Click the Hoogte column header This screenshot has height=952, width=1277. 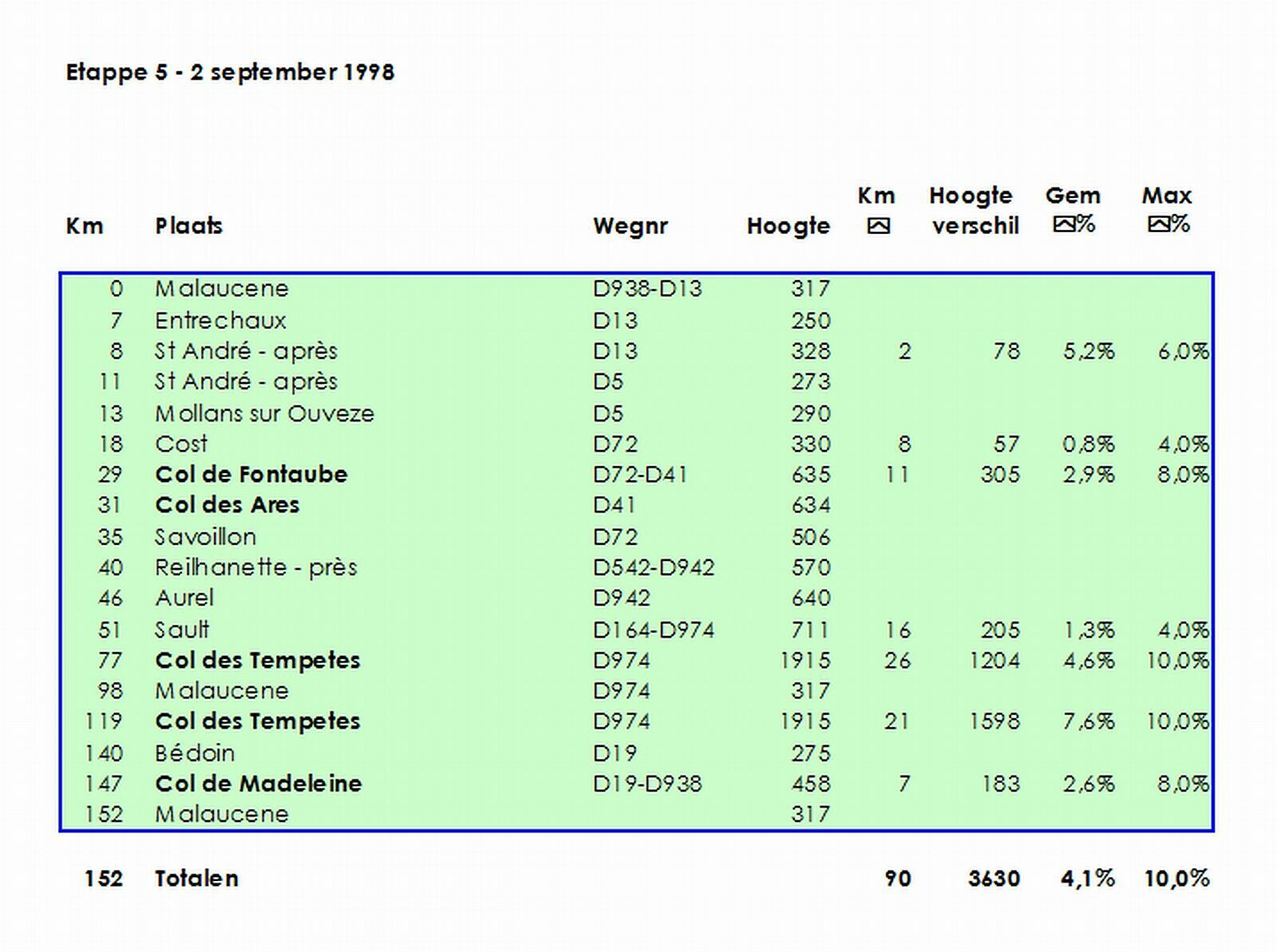click(x=788, y=226)
